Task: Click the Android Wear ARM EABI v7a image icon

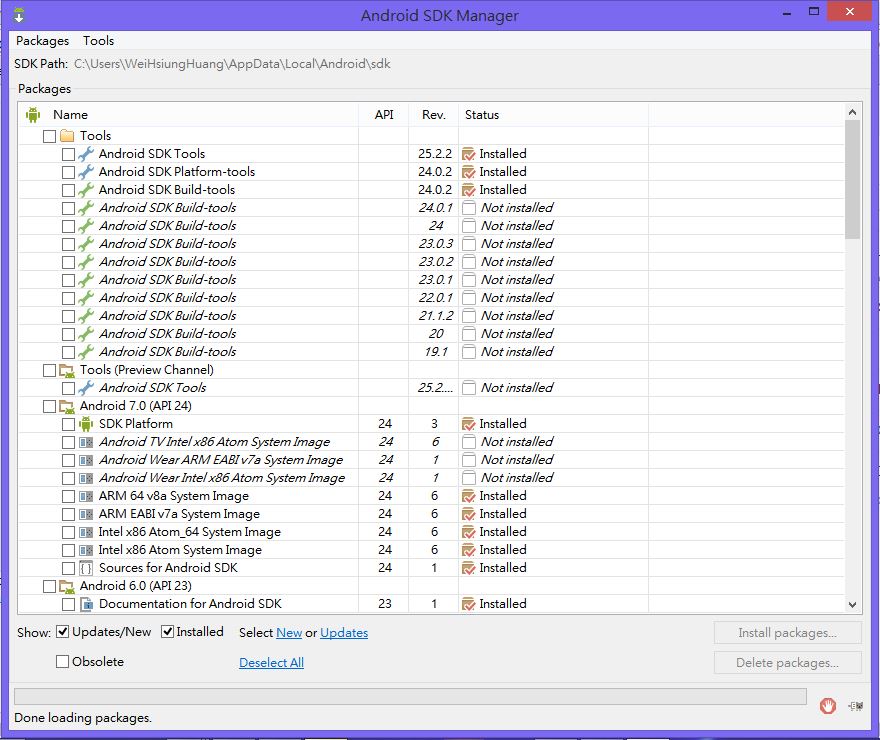Action: coord(86,460)
